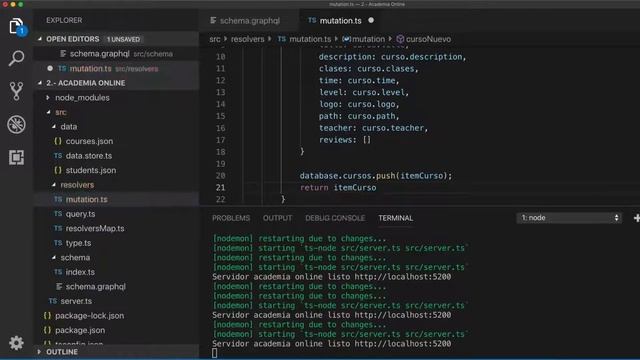
Task: Click 'resolvers' in the breadcrumb path
Action: (247, 39)
